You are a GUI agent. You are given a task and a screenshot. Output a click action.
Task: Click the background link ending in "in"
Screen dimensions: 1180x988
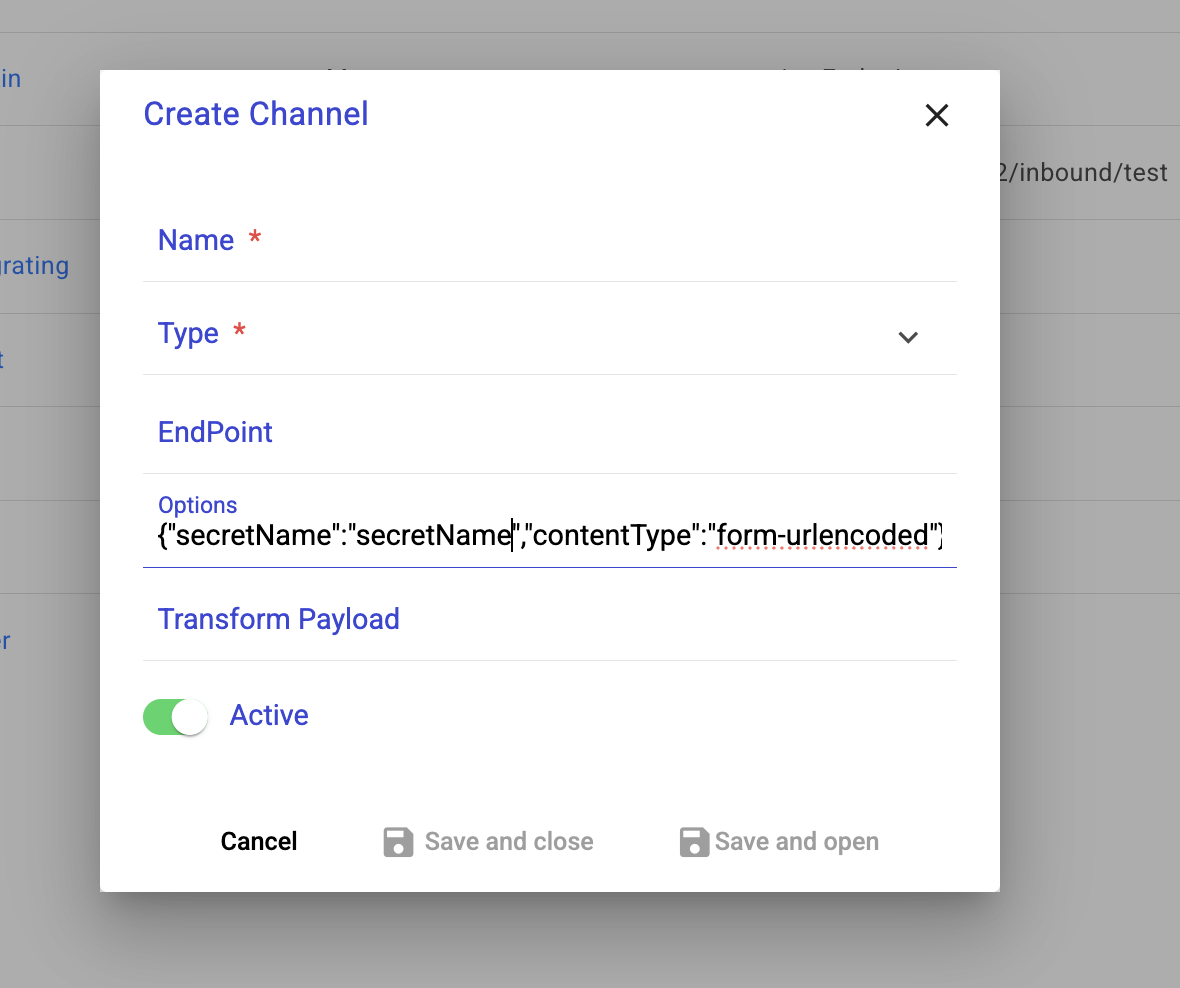pyautogui.click(x=11, y=79)
